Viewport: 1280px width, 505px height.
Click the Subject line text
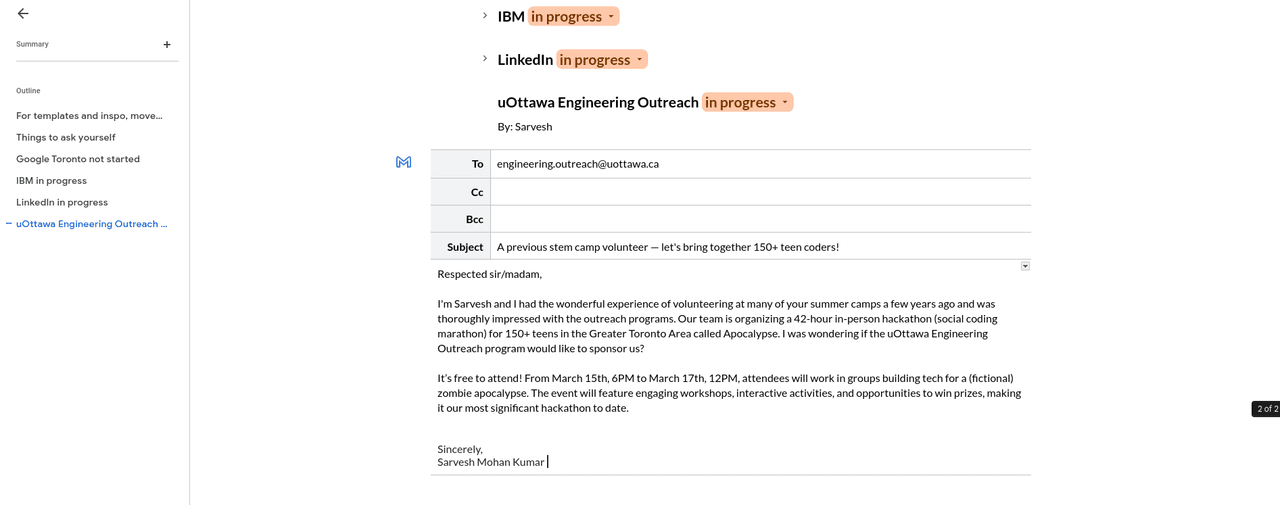[x=667, y=247]
